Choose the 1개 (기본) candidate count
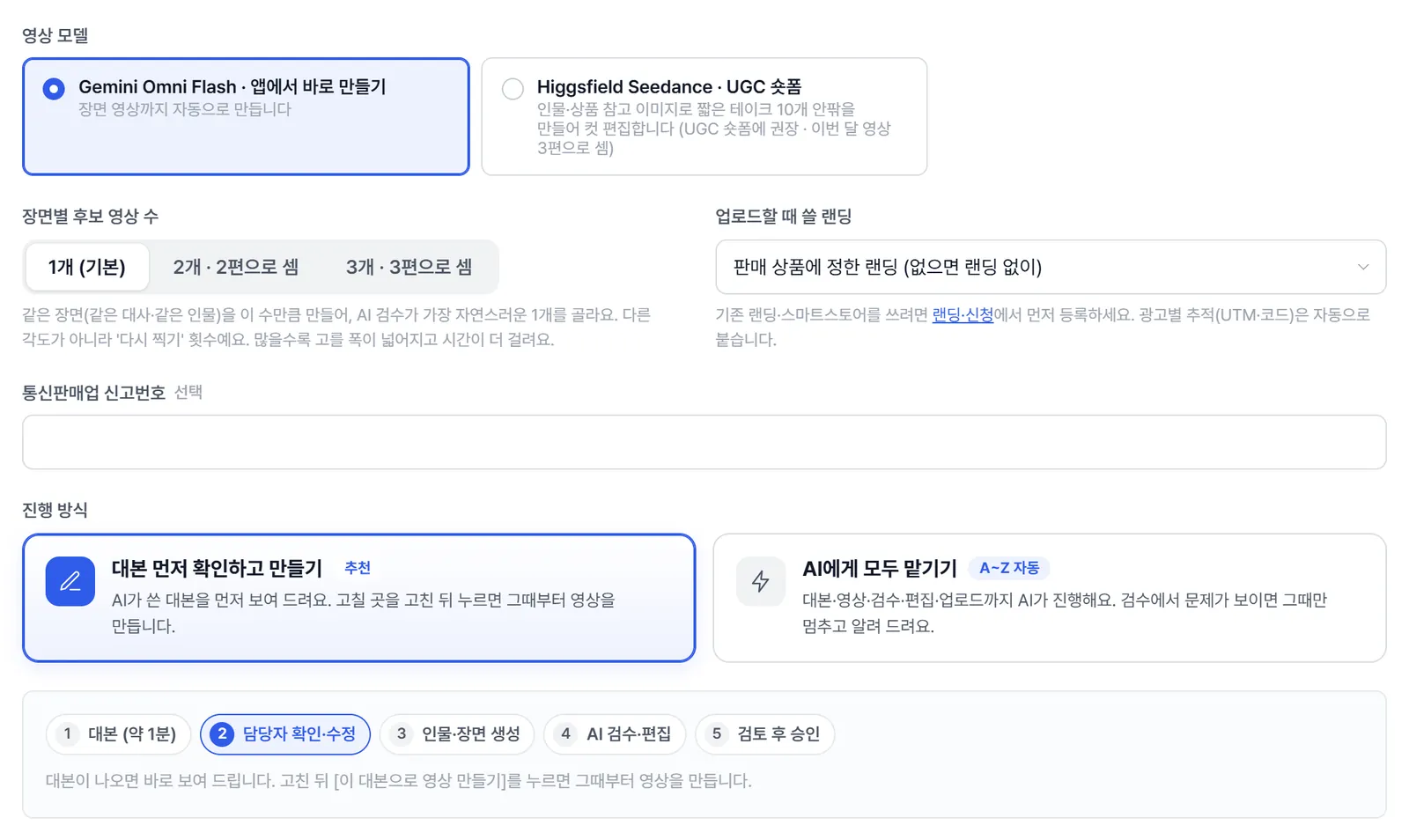The width and height of the screenshot is (1409, 840). point(87,267)
